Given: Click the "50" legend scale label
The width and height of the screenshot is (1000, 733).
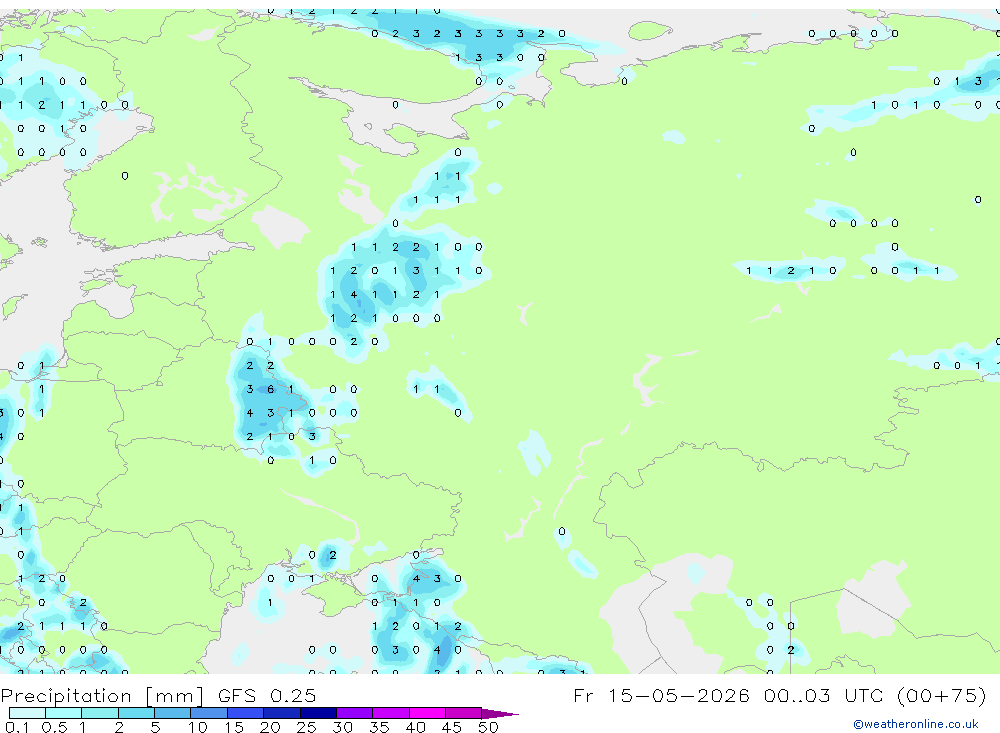Looking at the screenshot, I should (x=488, y=727).
